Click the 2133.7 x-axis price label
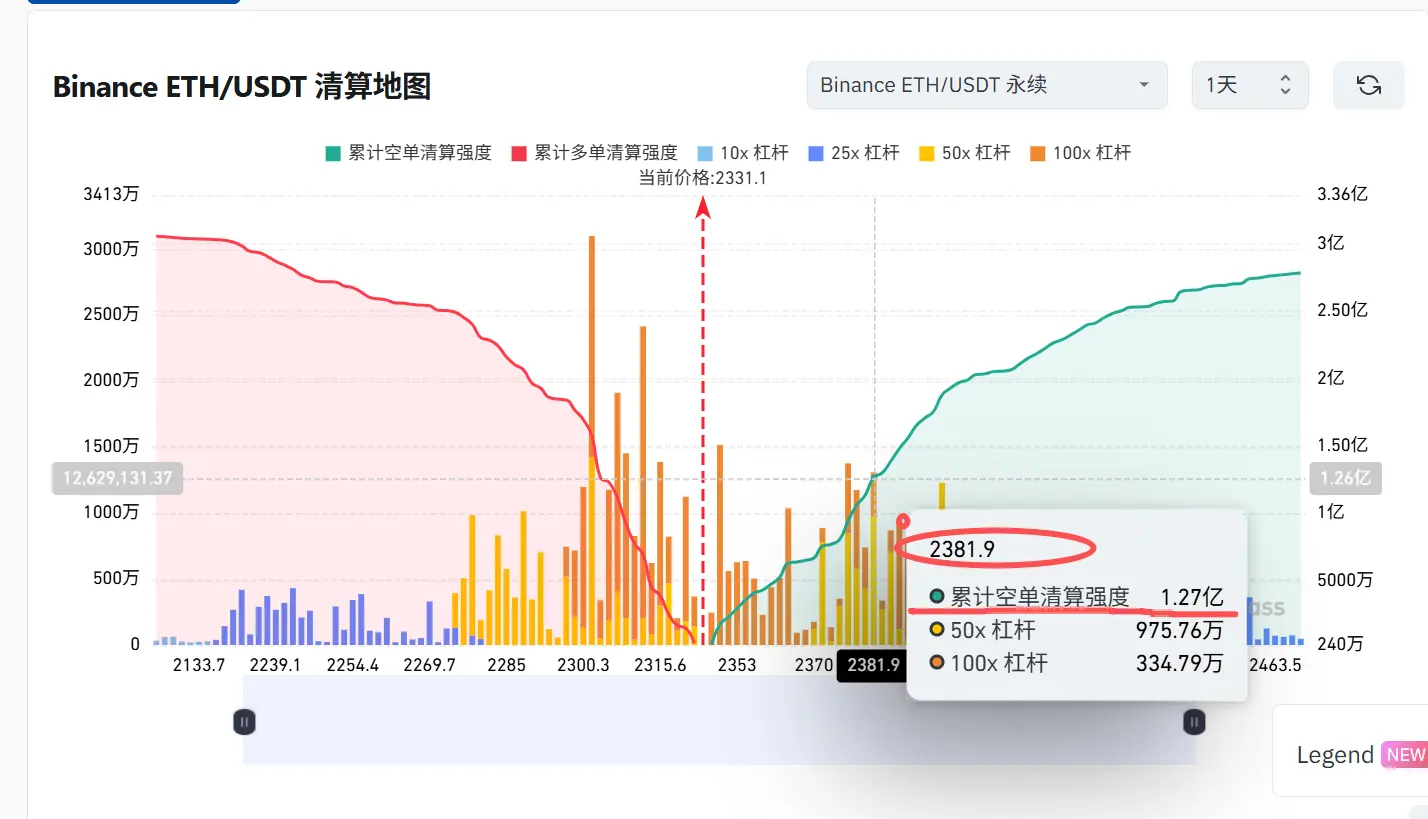 click(199, 665)
